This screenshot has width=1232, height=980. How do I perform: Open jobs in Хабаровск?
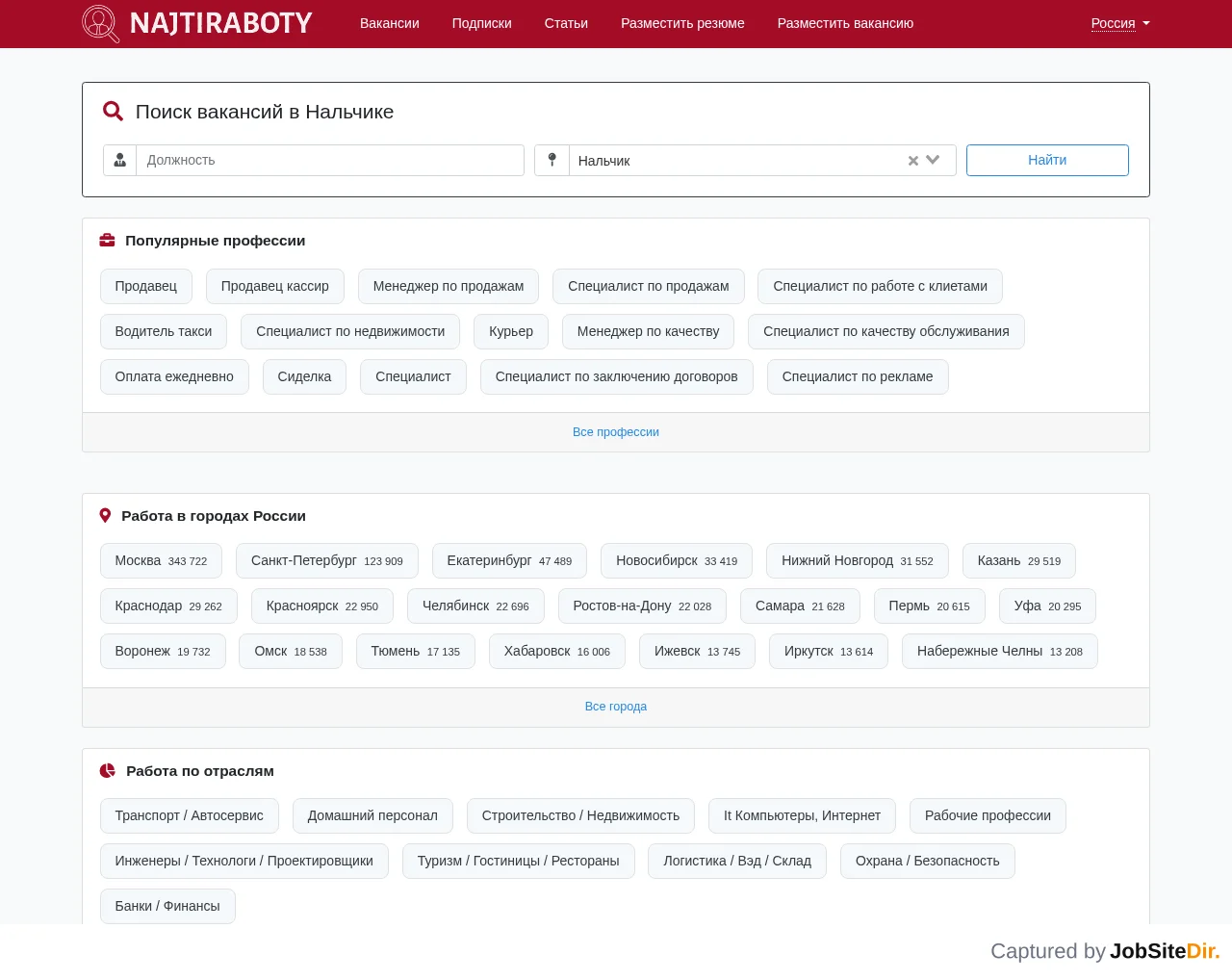557,651
